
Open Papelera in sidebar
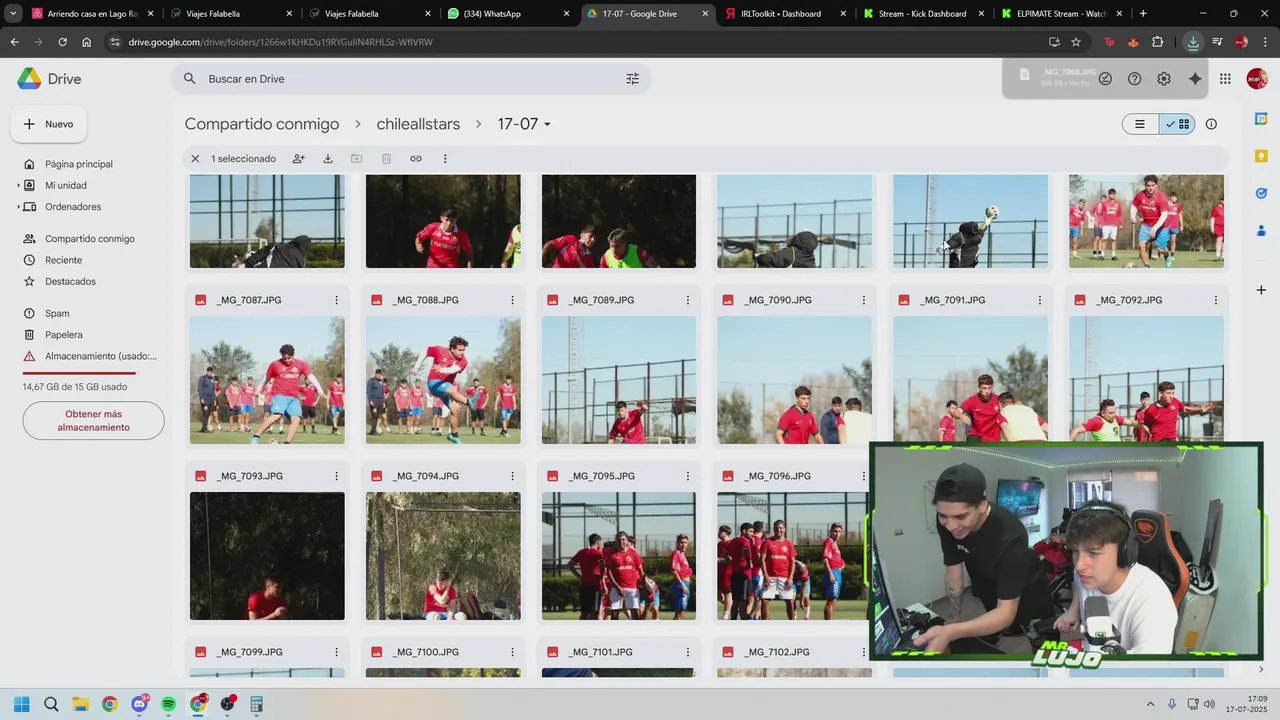63,335
